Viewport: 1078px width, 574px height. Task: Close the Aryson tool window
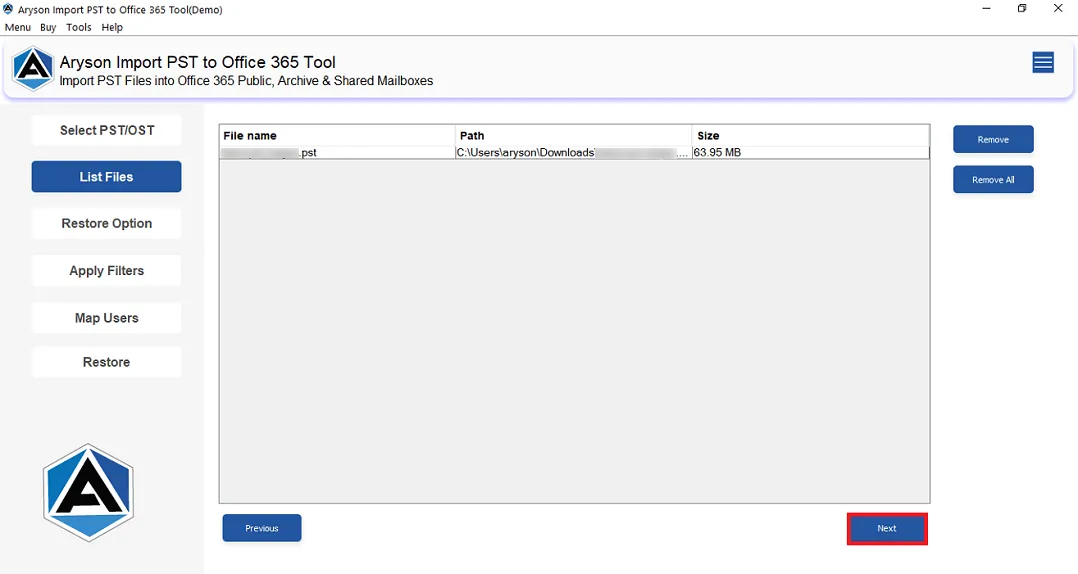click(x=1058, y=9)
